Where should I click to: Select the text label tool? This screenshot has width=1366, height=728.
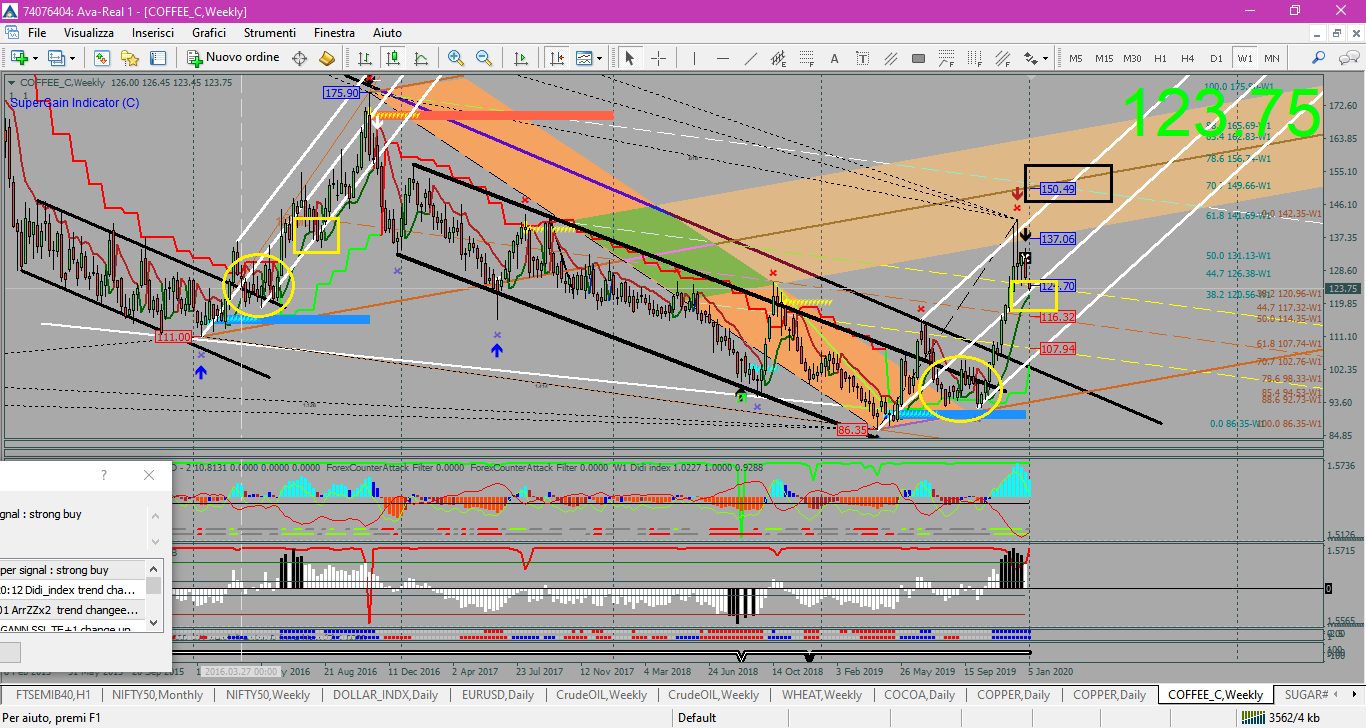862,58
